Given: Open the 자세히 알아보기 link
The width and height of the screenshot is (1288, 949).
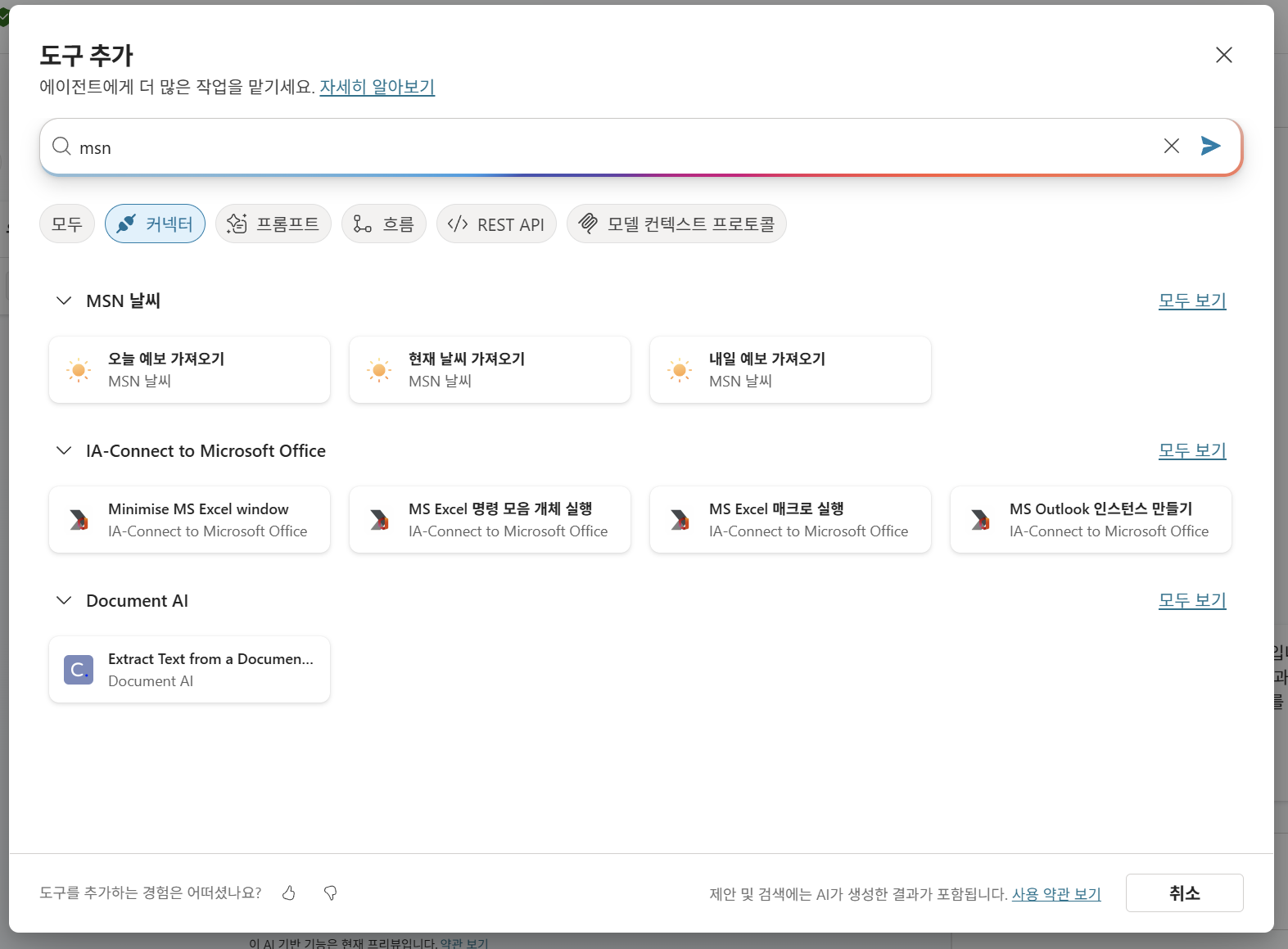Looking at the screenshot, I should point(377,87).
